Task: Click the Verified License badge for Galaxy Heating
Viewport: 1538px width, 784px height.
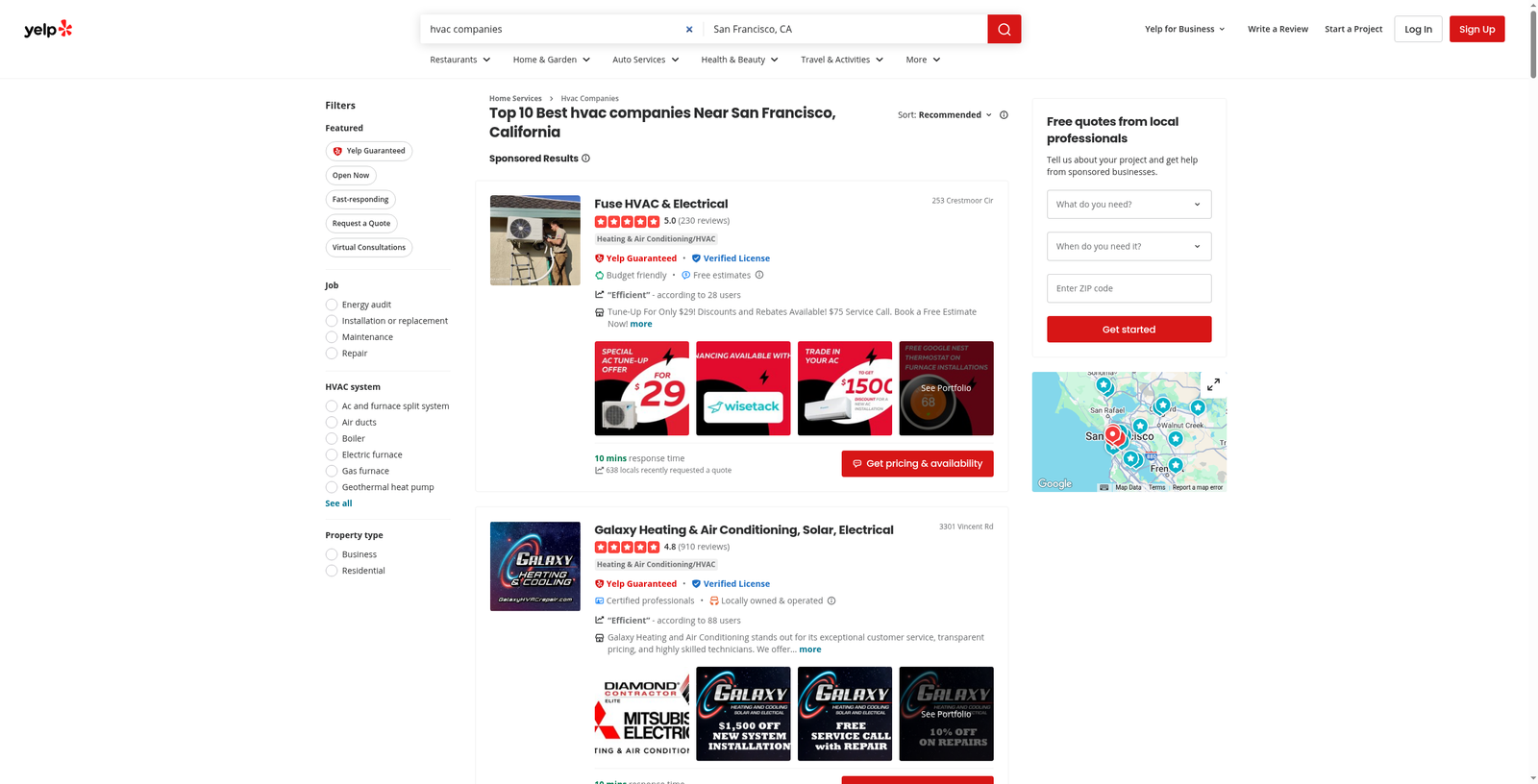Action: 731,584
